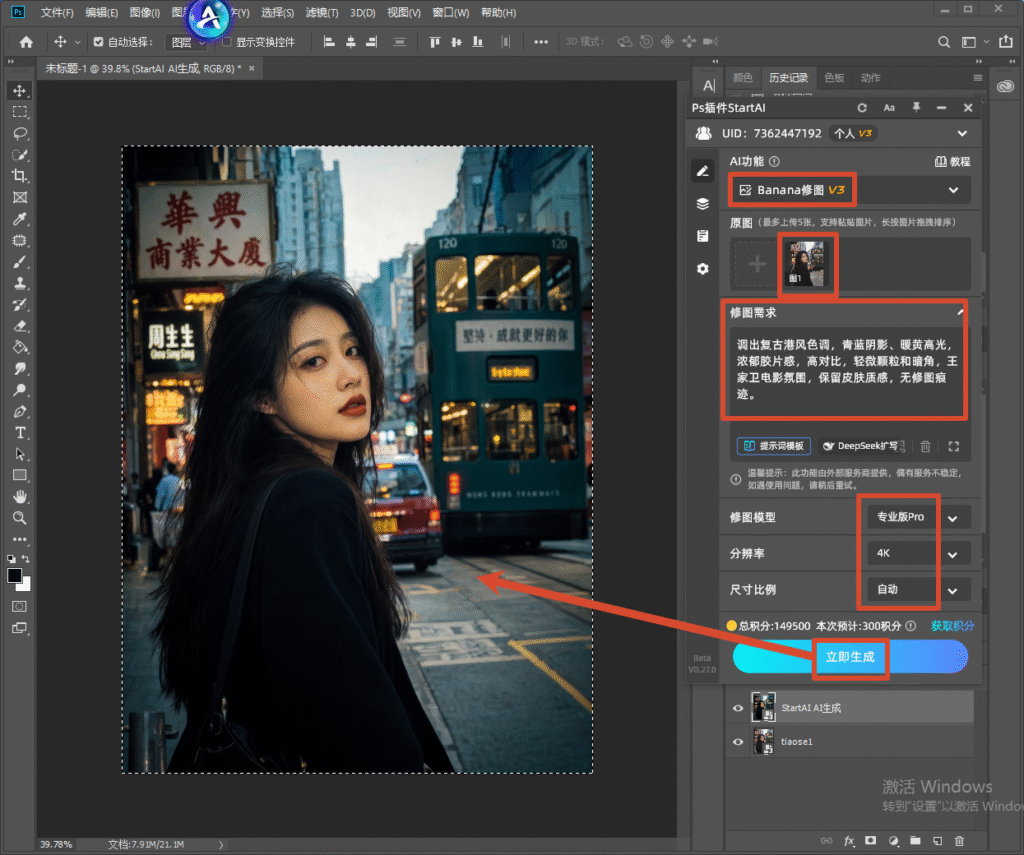Screen dimensions: 1024x855
Task: Open the search icon in options bar
Action: pyautogui.click(x=944, y=42)
